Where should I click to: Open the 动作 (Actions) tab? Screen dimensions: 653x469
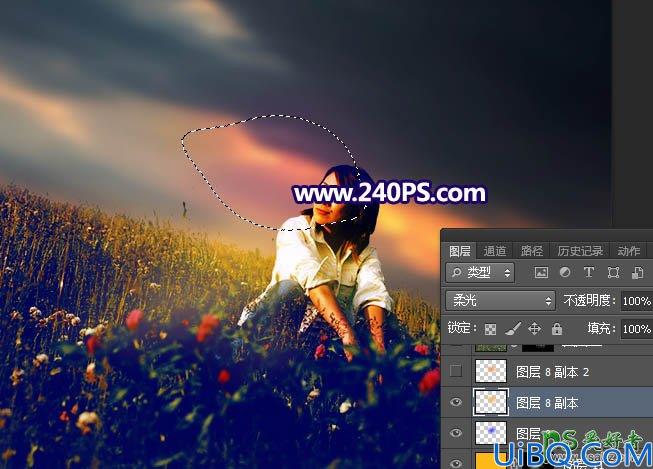(x=628, y=251)
